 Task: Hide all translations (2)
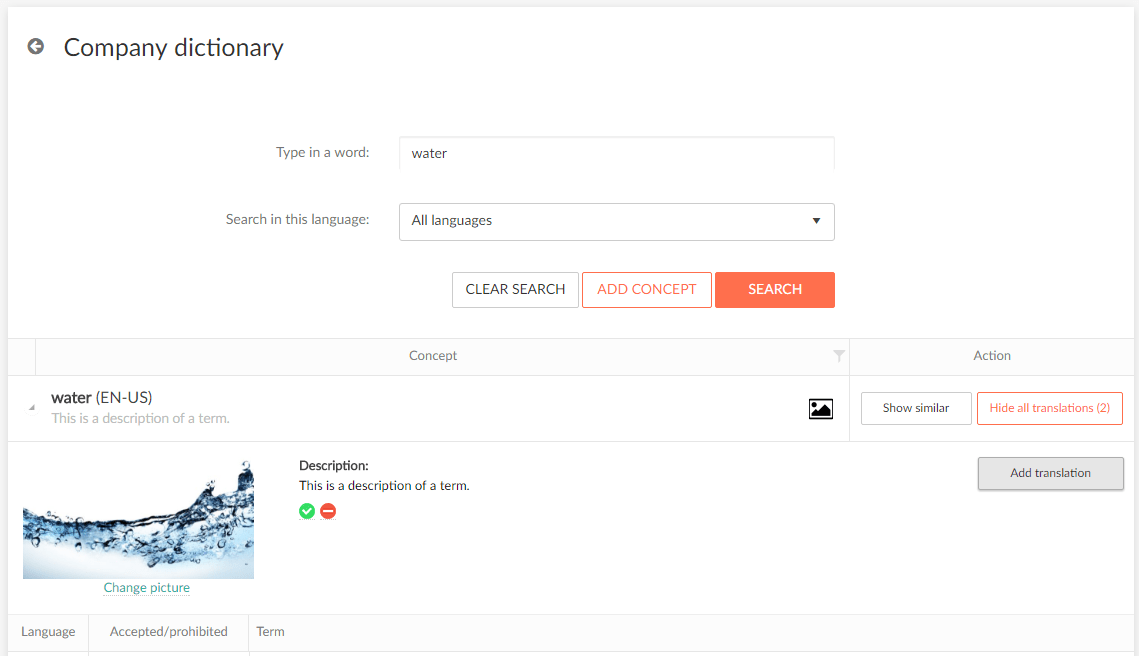[x=1050, y=408]
